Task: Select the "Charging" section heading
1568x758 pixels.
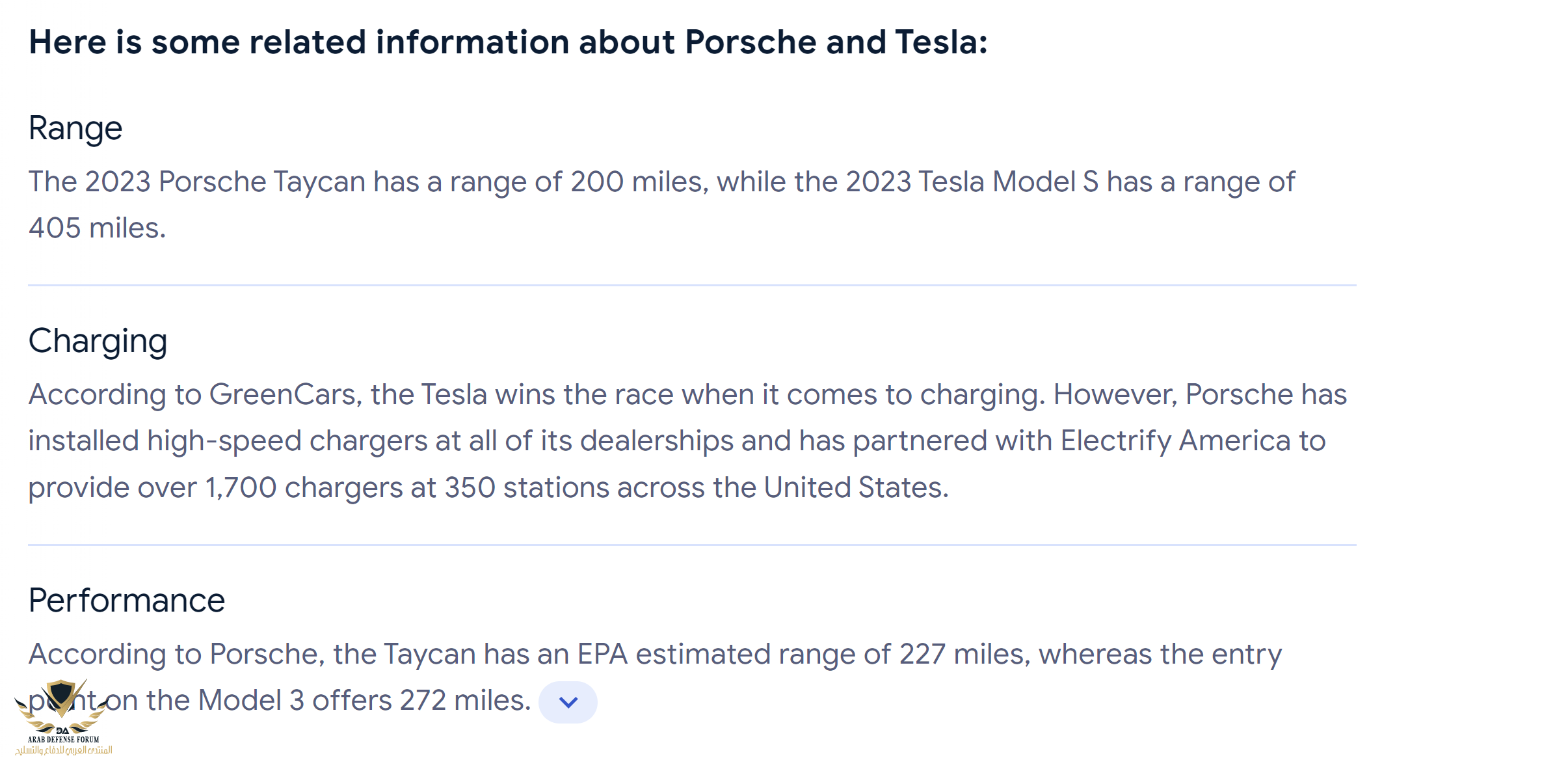Action: pos(98,341)
